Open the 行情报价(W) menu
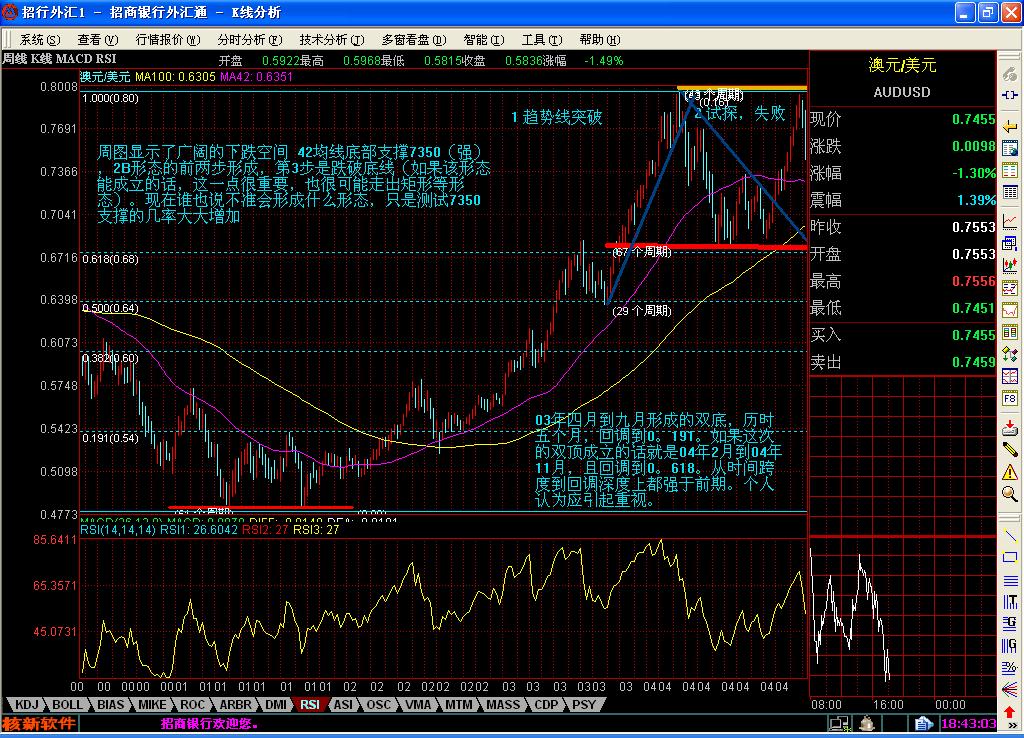Screen dimensions: 1024x738 pos(168,40)
